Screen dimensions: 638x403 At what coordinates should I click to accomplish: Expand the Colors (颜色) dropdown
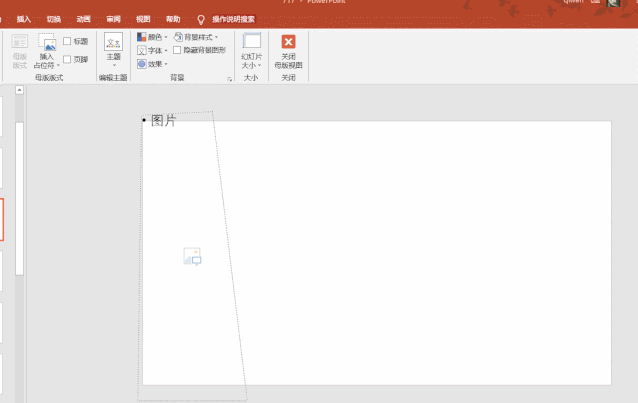coord(152,37)
